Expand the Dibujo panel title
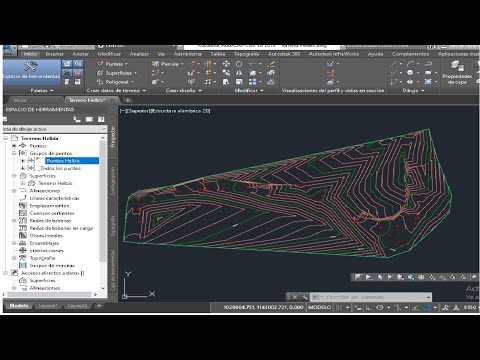The height and width of the screenshot is (360, 480). [413, 90]
